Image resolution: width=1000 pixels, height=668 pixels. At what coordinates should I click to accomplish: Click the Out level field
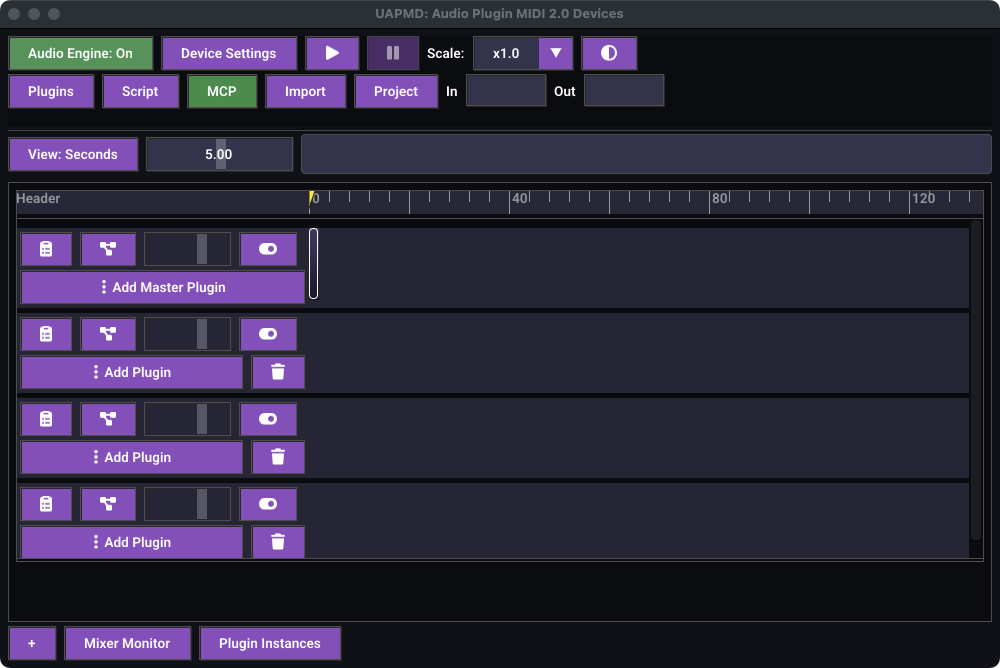[624, 91]
